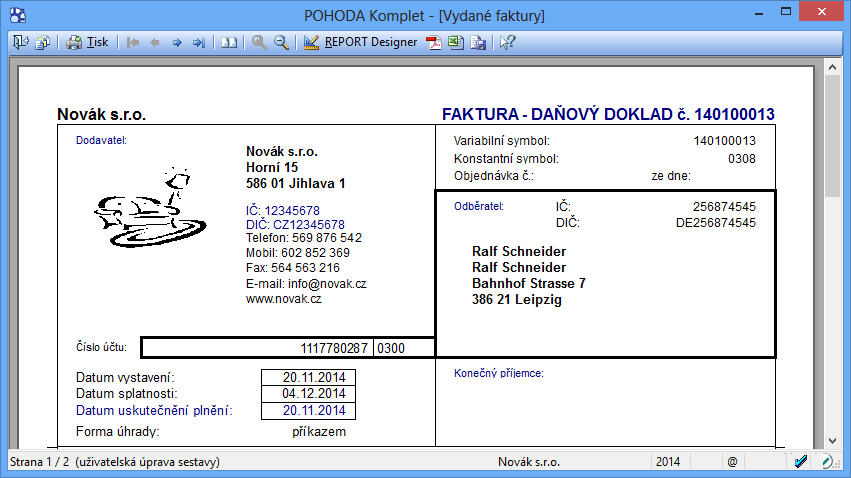851x478 pixels.
Task: Export the invoice to Excel
Action: [x=456, y=42]
